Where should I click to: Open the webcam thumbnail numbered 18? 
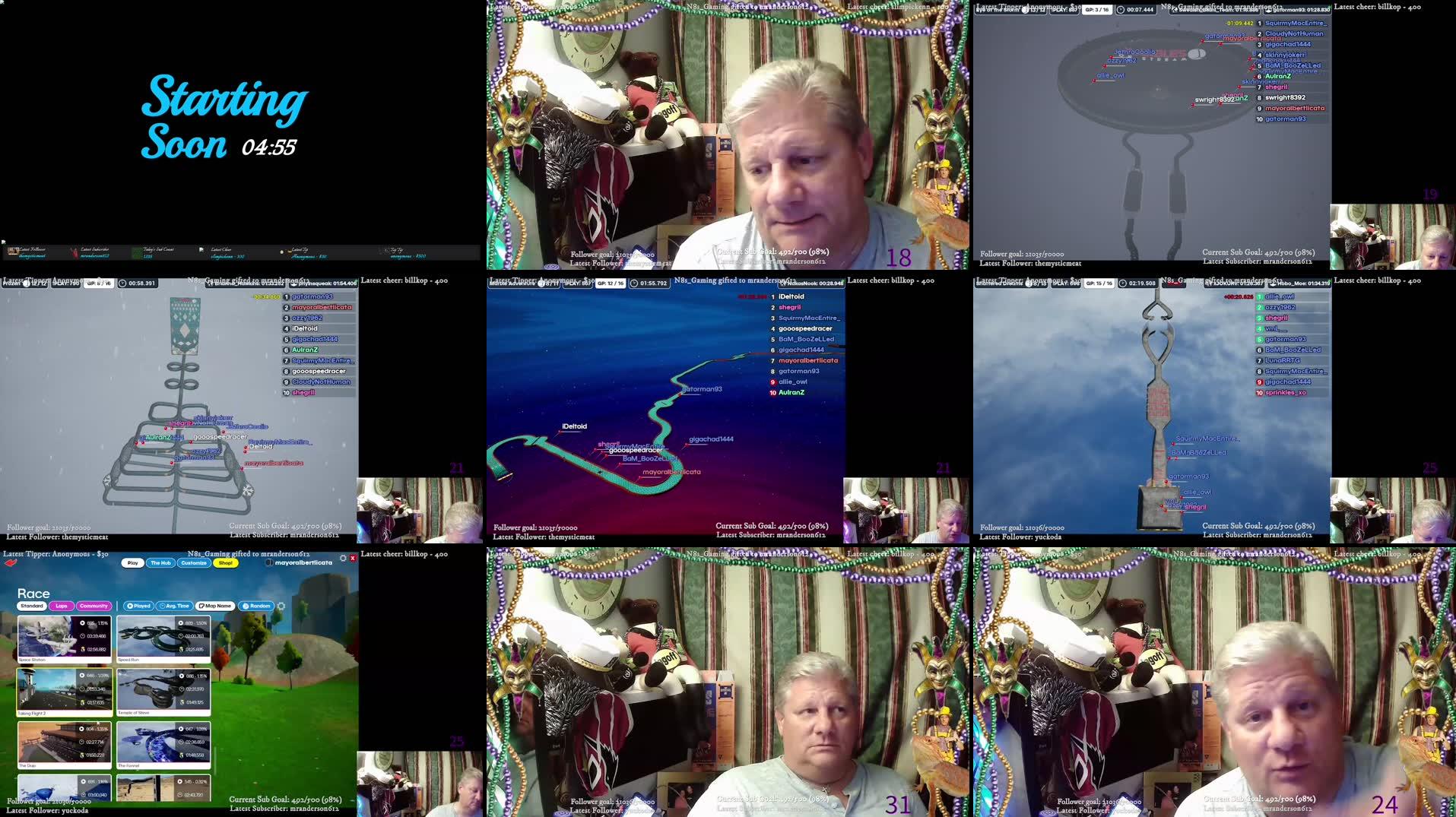tap(728, 135)
